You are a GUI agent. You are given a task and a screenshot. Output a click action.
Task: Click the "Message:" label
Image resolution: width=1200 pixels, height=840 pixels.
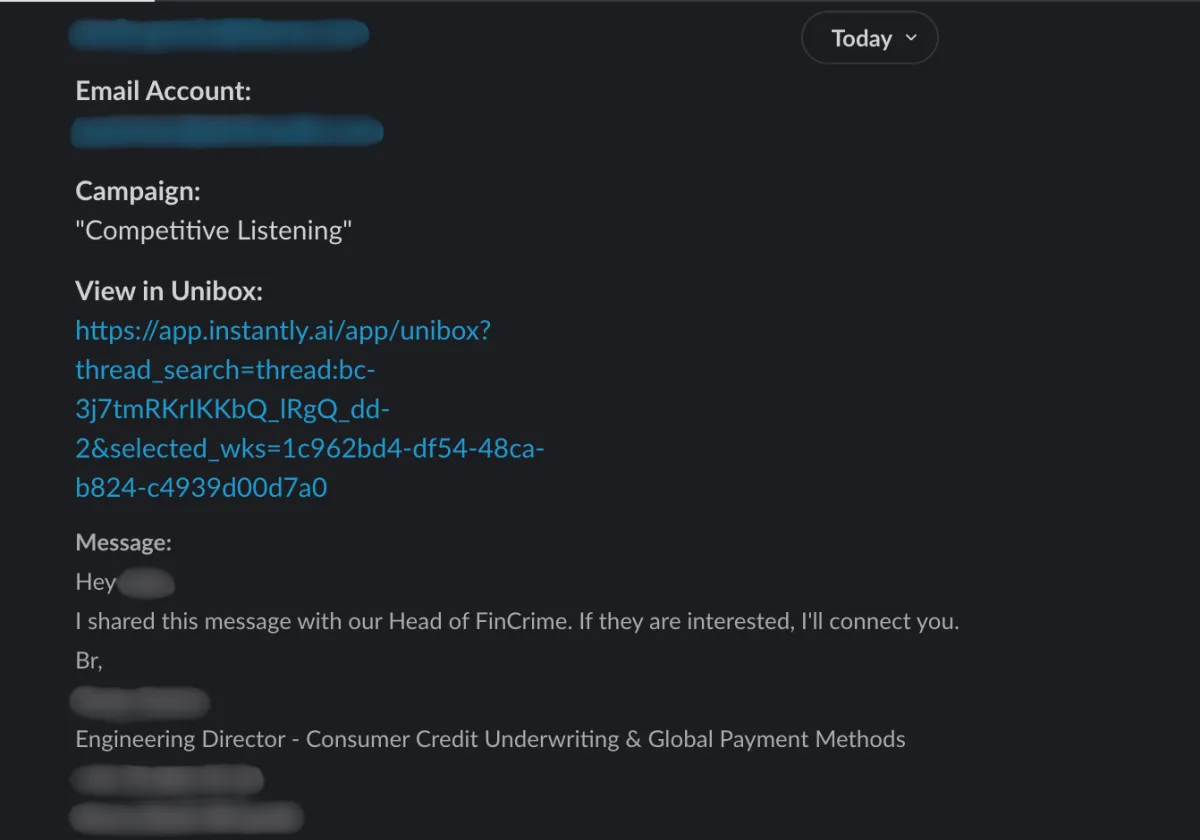coord(124,543)
